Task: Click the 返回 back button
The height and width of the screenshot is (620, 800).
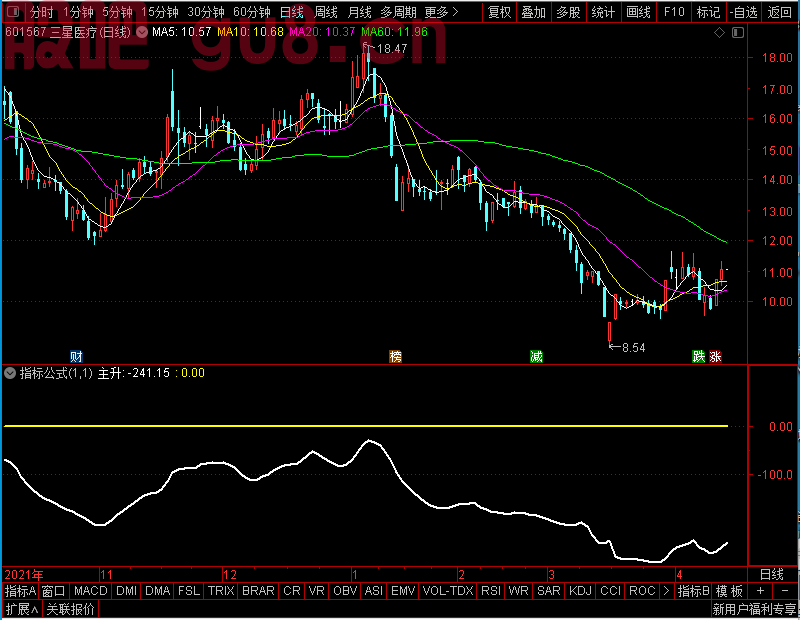Action: 779,12
